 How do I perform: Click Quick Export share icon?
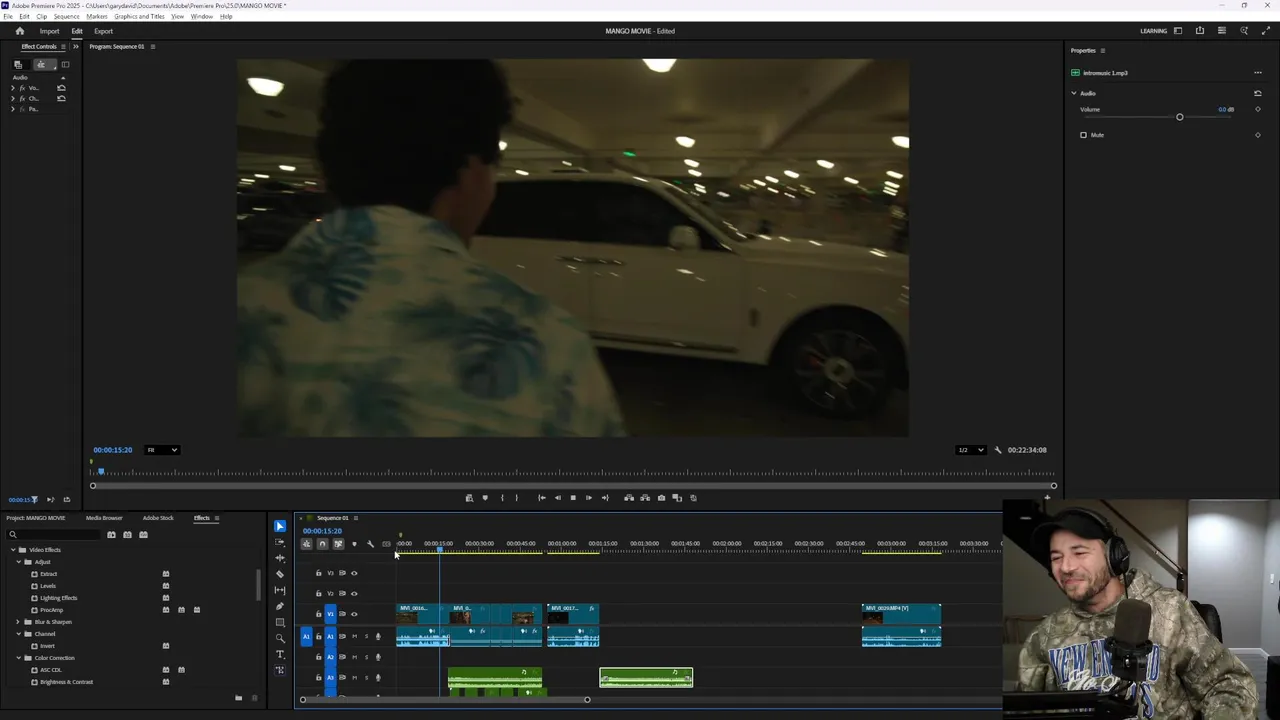click(x=1200, y=31)
